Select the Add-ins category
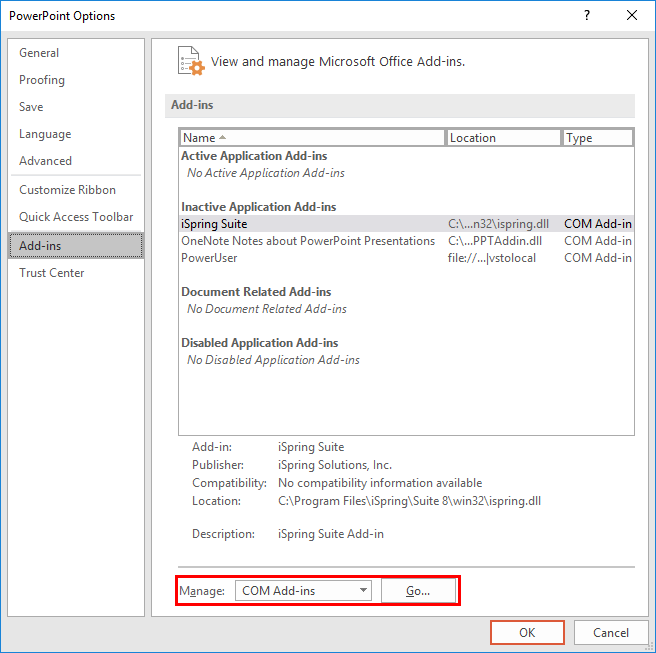656x653 pixels. click(x=76, y=246)
